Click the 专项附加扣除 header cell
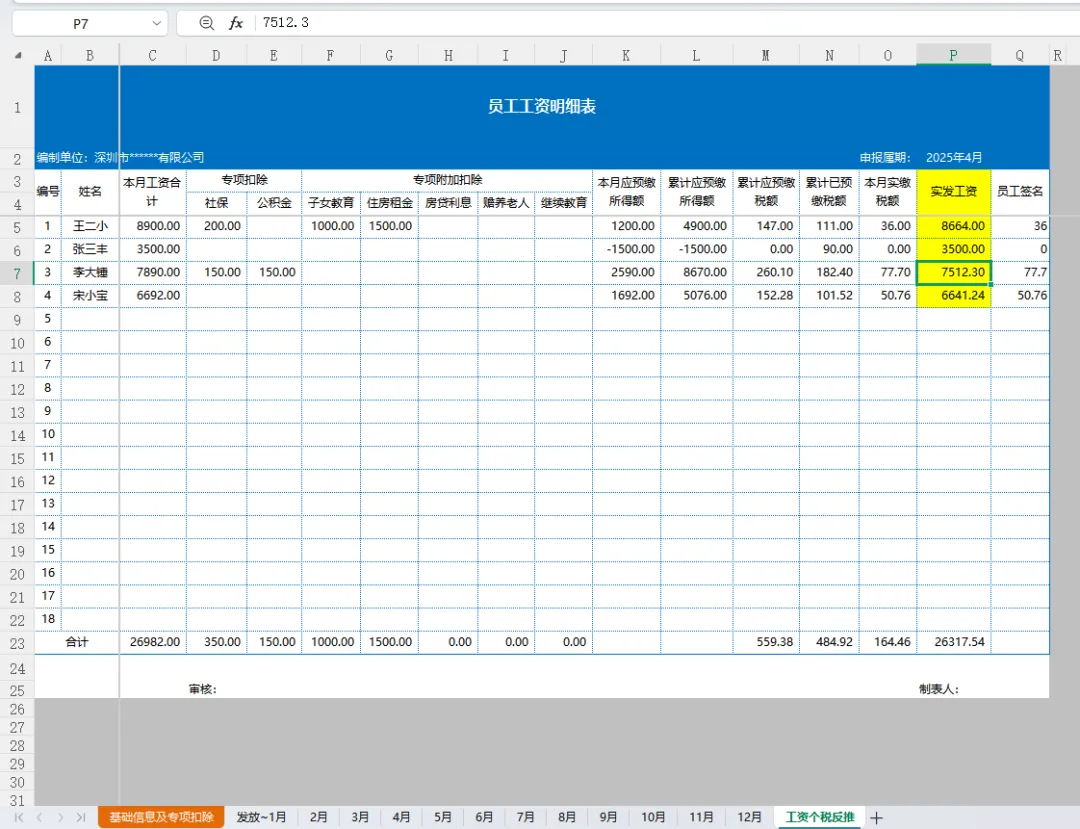The image size is (1080, 829). [447, 180]
